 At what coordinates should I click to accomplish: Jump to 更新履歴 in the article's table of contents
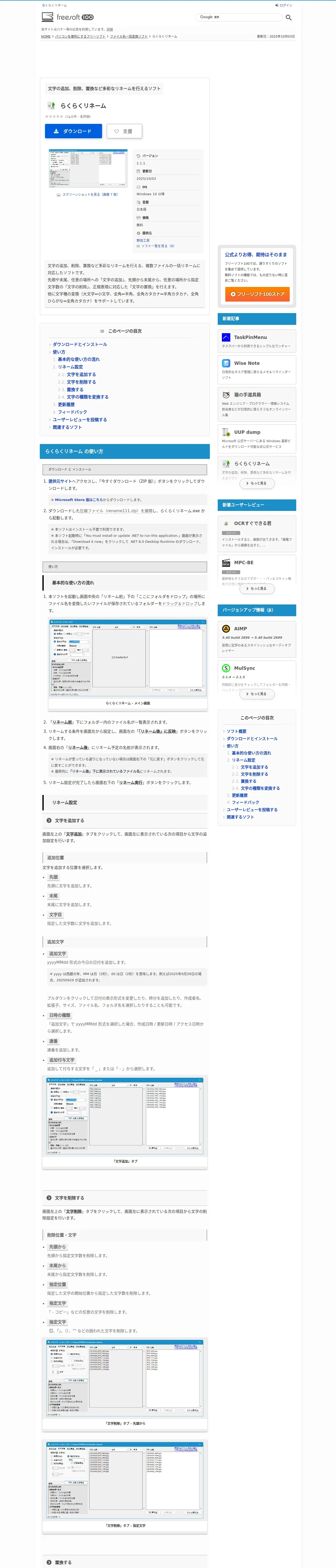[x=66, y=404]
